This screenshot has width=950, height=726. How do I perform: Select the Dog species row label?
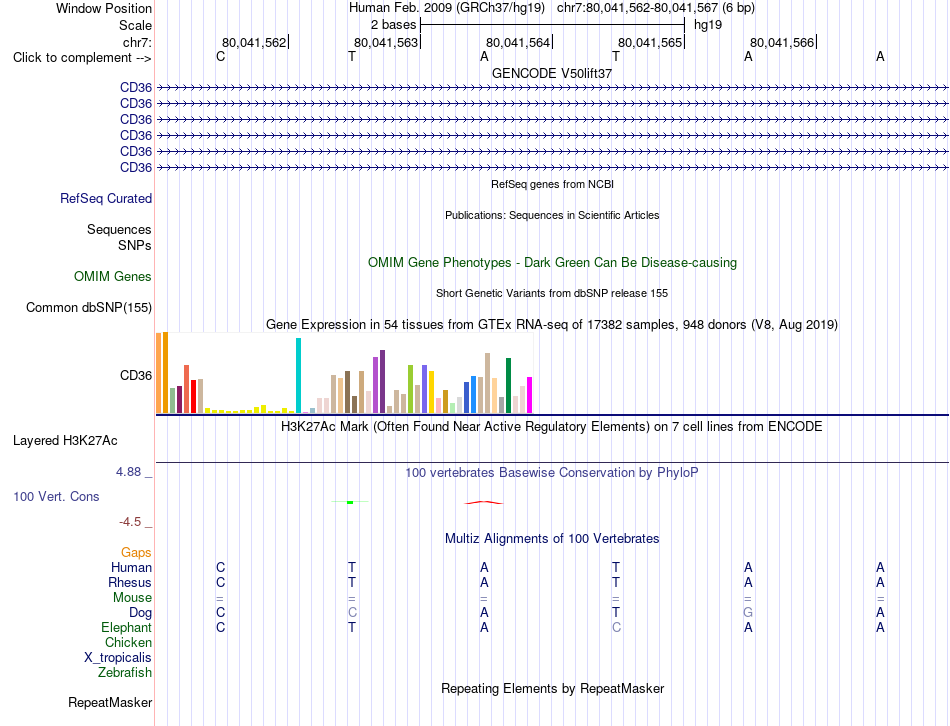140,613
